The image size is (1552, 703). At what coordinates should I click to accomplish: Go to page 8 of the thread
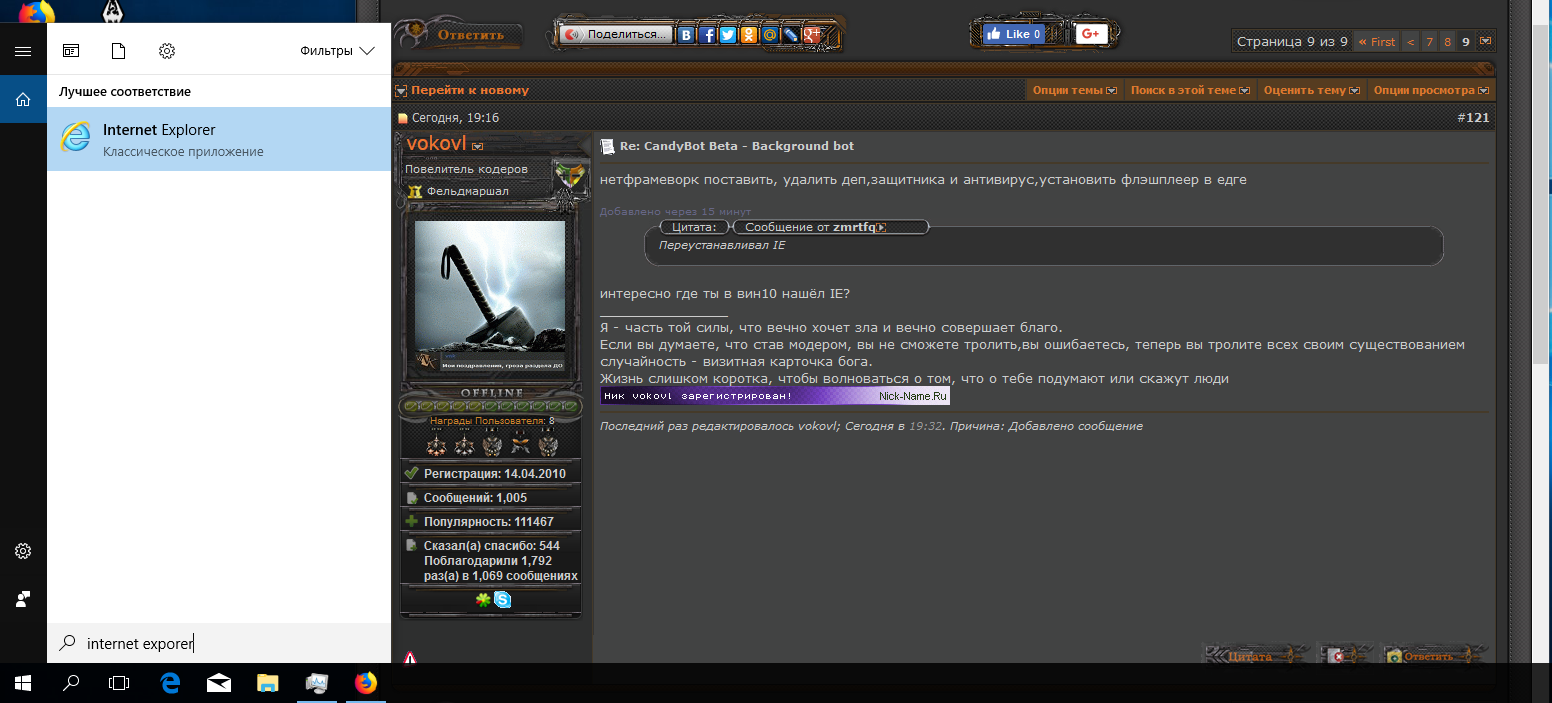(1447, 42)
